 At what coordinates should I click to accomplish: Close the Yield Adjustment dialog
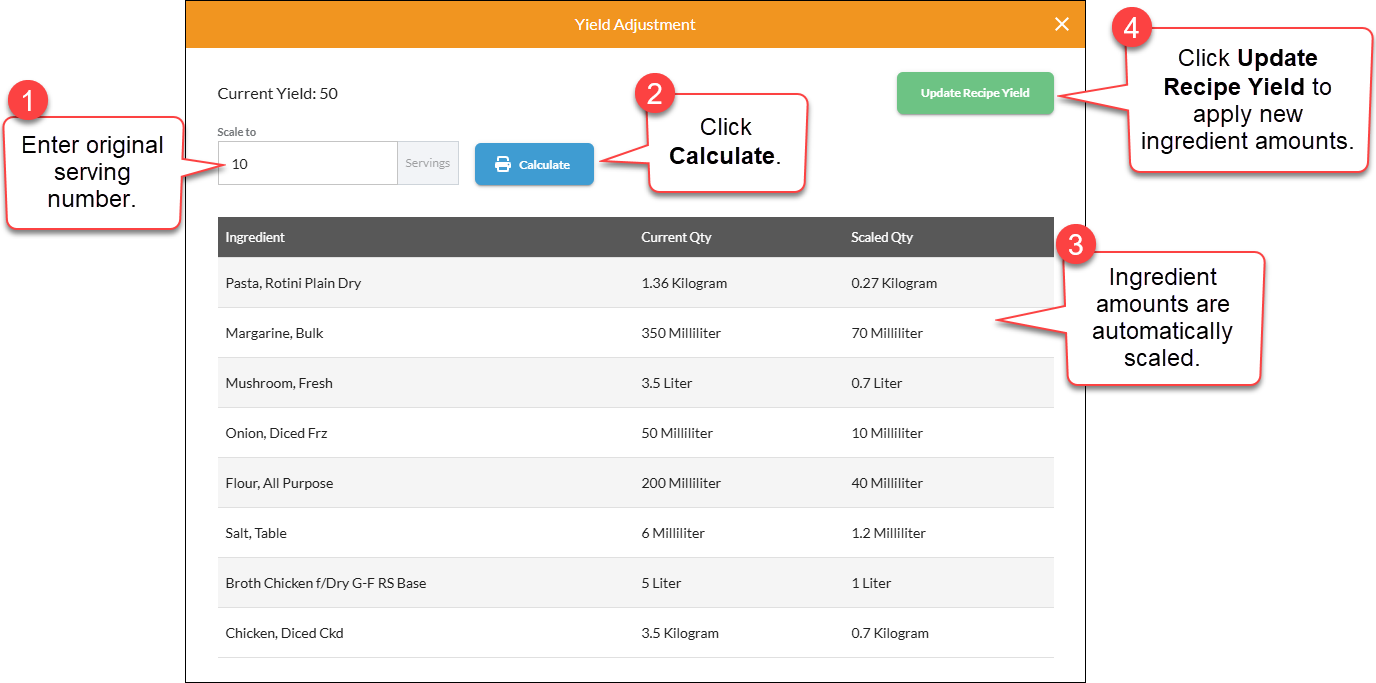coord(1062,24)
